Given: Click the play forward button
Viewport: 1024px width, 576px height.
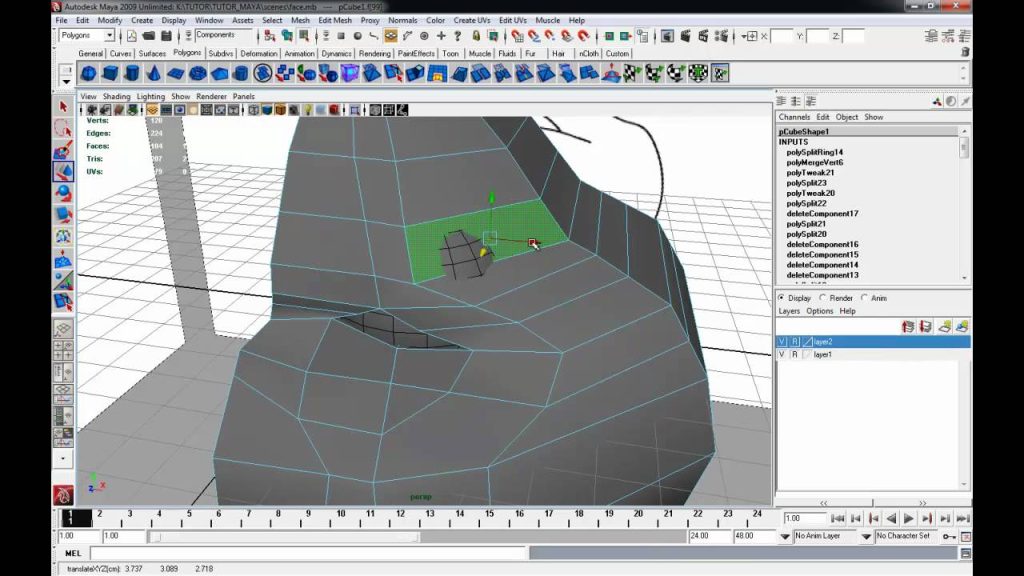Looking at the screenshot, I should click(x=908, y=519).
